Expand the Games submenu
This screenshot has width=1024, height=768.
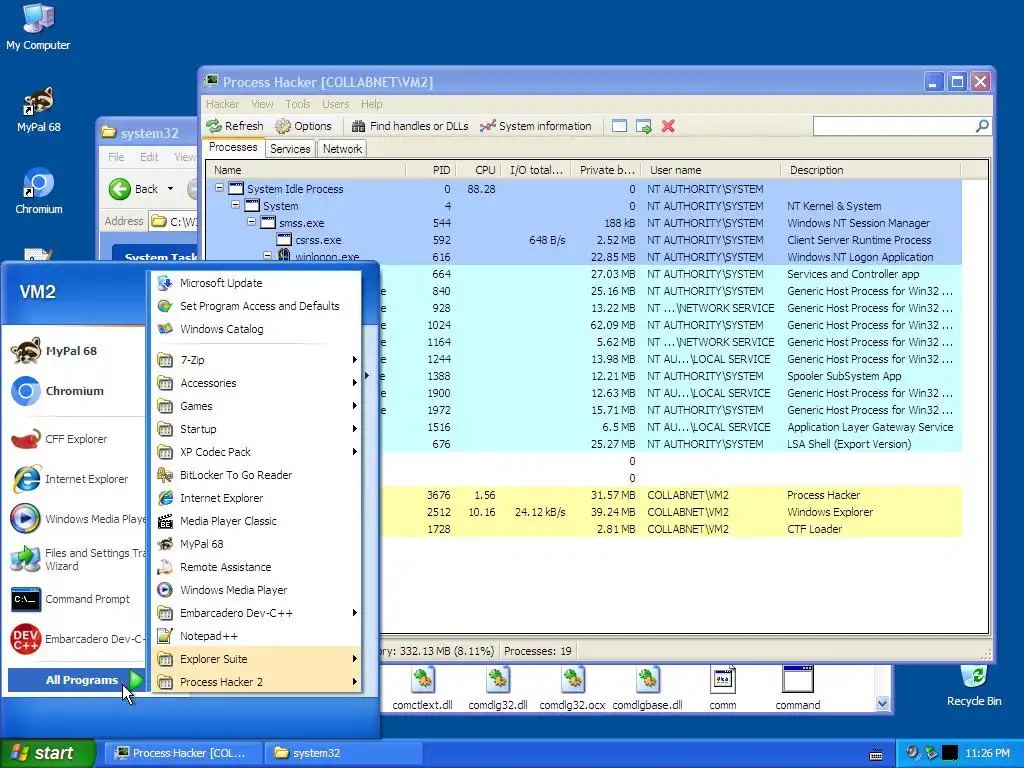pos(257,406)
